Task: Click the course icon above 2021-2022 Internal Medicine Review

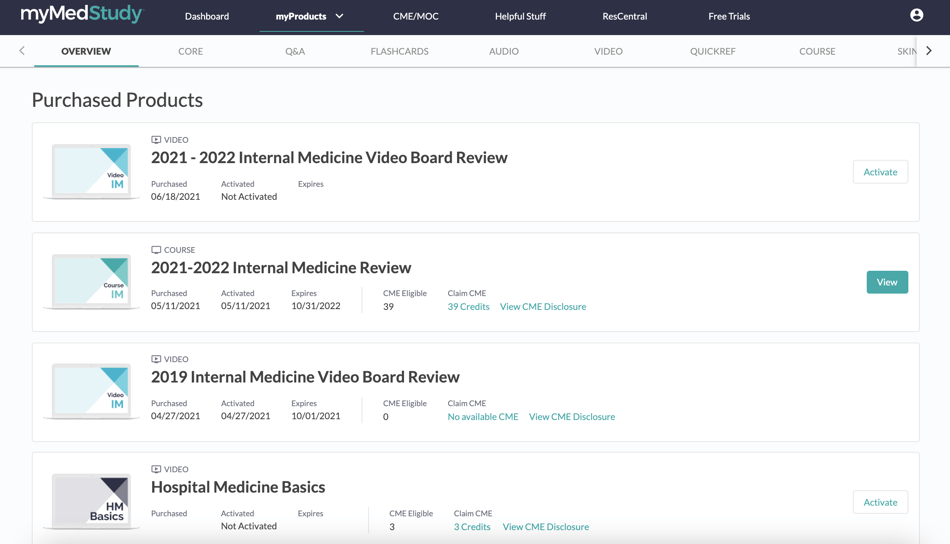Action: point(156,250)
